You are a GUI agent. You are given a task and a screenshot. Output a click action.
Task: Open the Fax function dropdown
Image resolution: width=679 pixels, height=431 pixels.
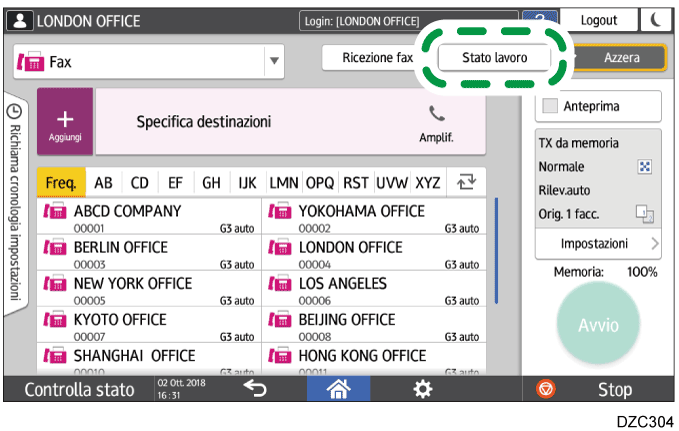pyautogui.click(x=273, y=61)
